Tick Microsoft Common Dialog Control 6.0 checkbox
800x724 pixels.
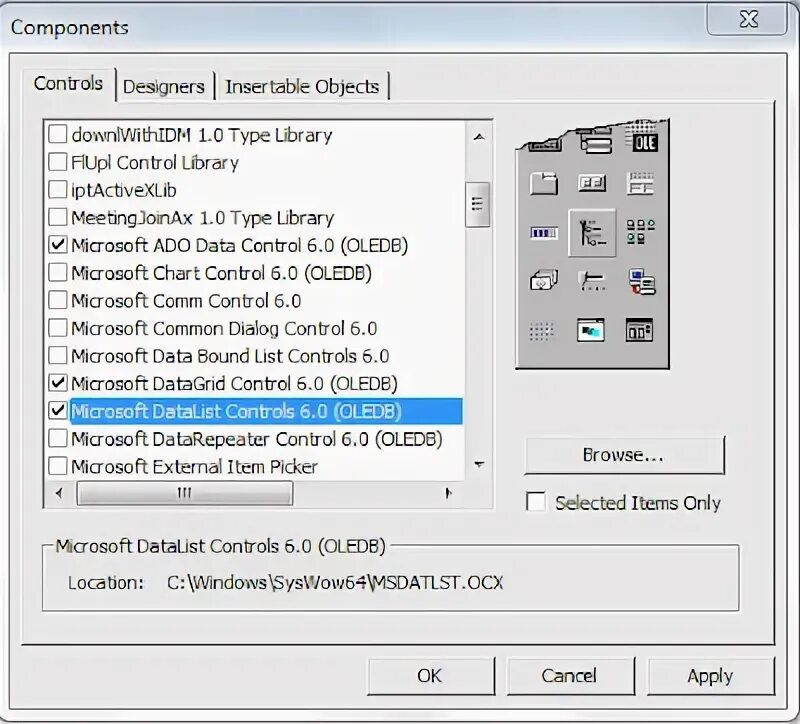(x=58, y=328)
